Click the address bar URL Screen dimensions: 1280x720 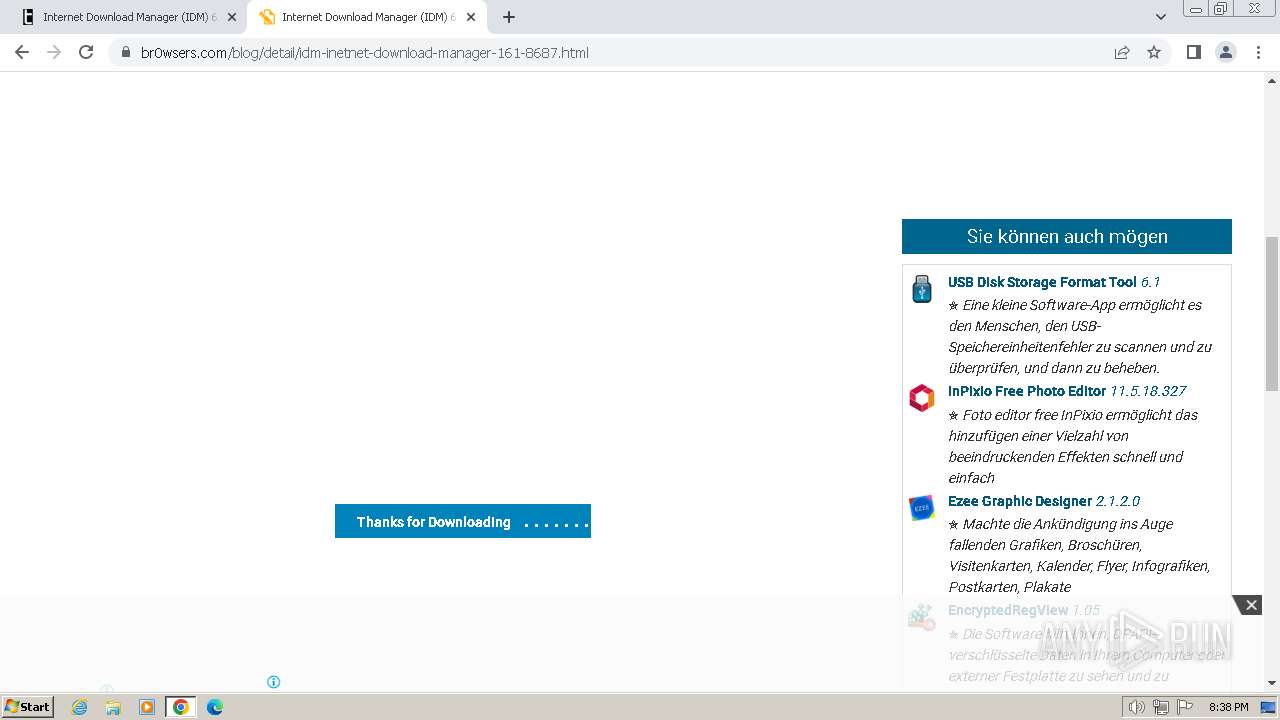tap(364, 52)
